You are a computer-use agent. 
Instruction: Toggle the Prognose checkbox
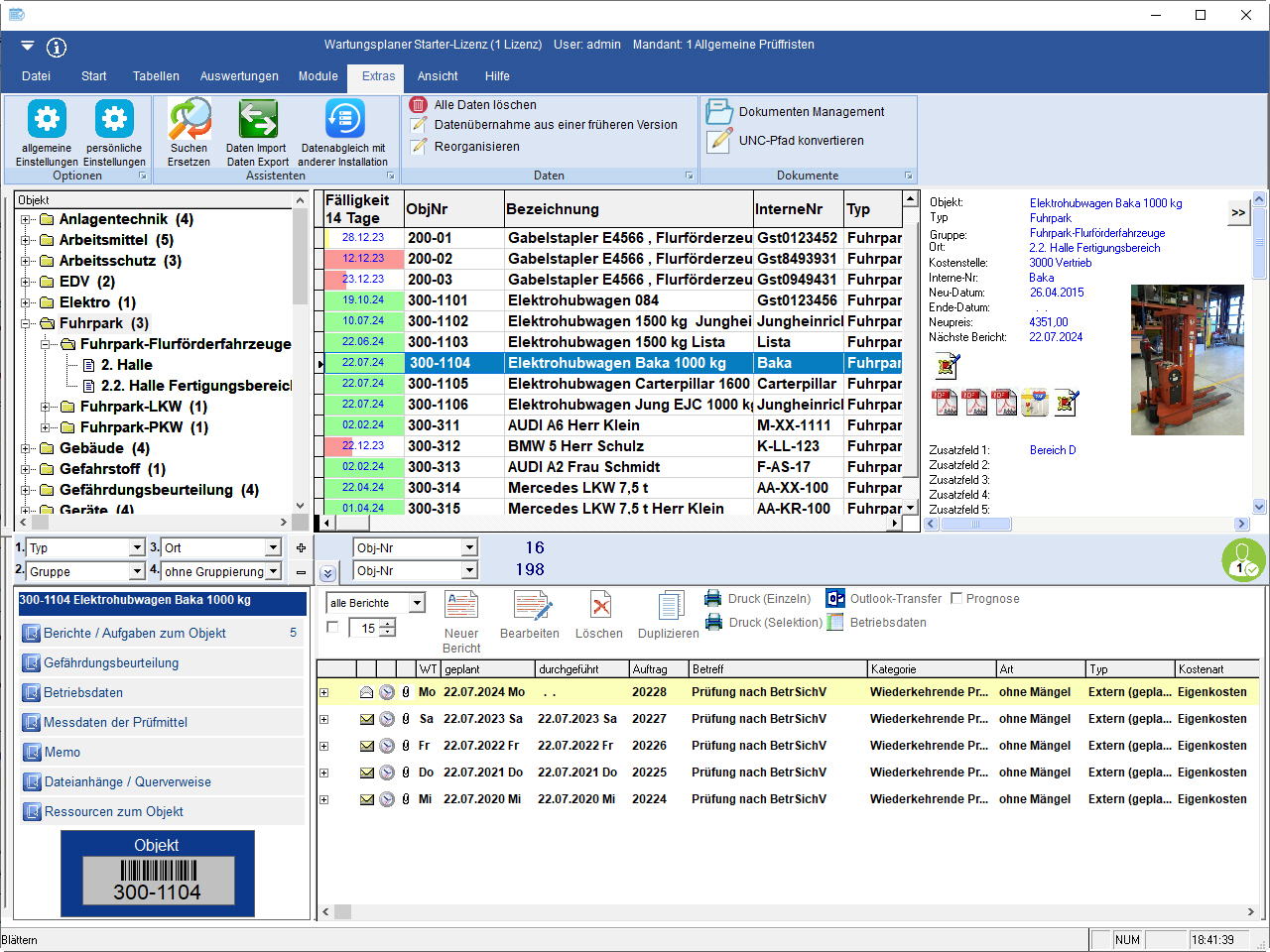(956, 598)
